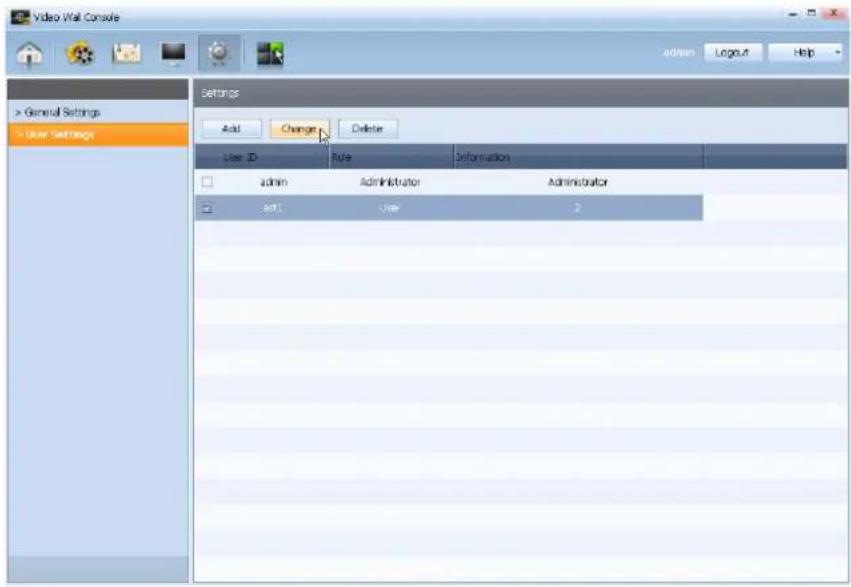The height and width of the screenshot is (587, 851).
Task: Click the Delete button
Action: pos(368,129)
